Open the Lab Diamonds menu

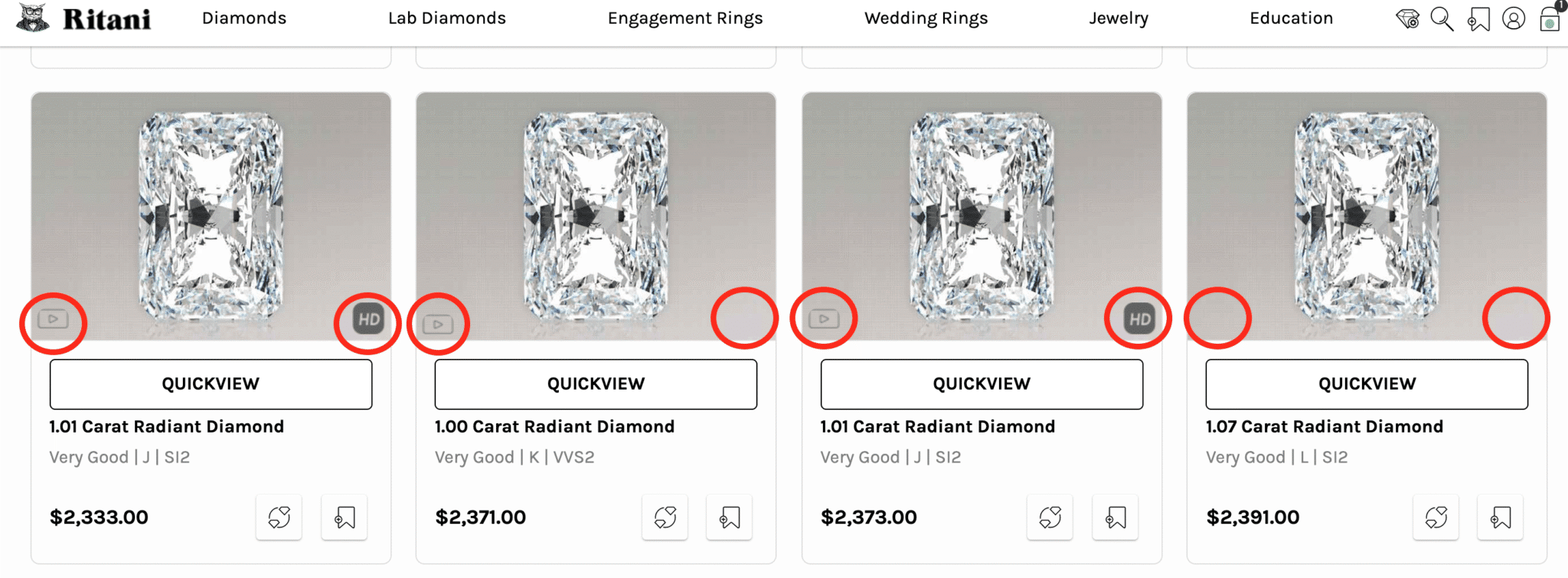point(446,18)
